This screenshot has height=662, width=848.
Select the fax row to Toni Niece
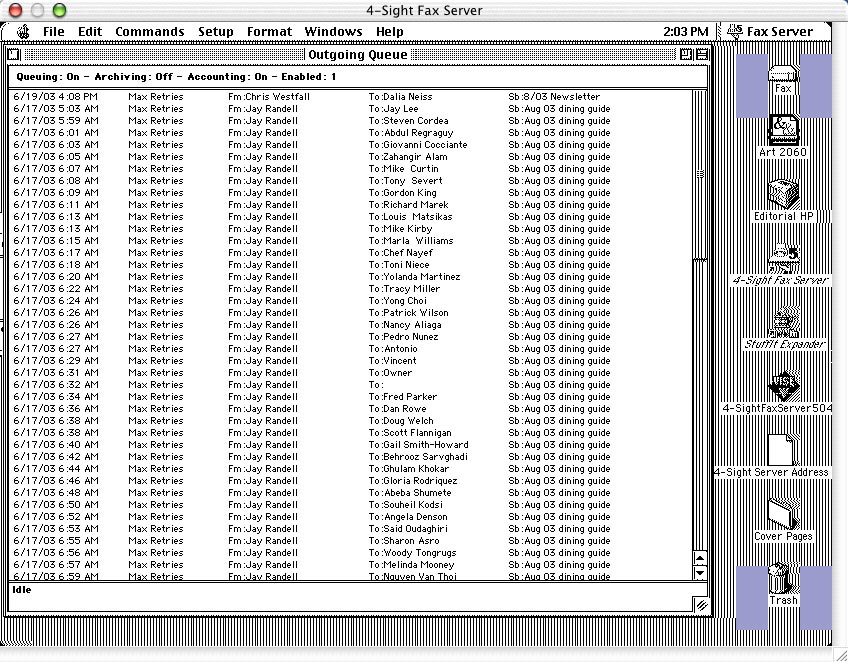(x=350, y=264)
